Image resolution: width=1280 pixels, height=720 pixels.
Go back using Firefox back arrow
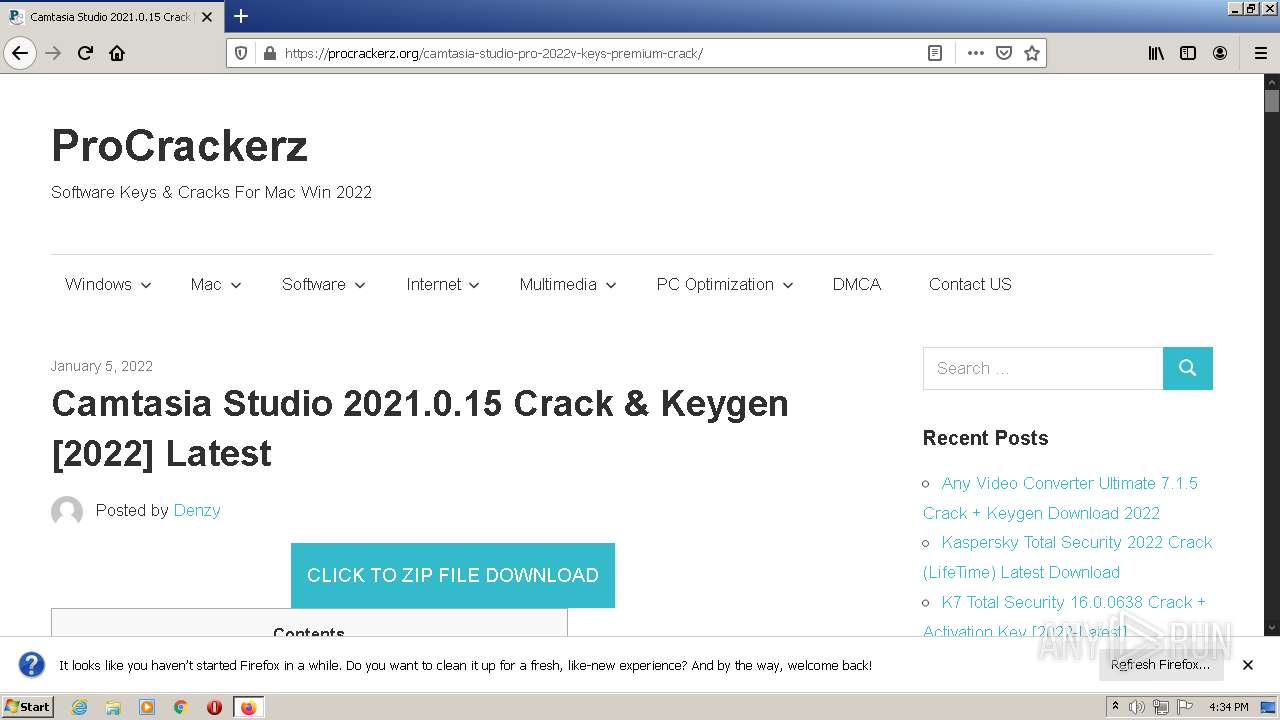click(20, 53)
